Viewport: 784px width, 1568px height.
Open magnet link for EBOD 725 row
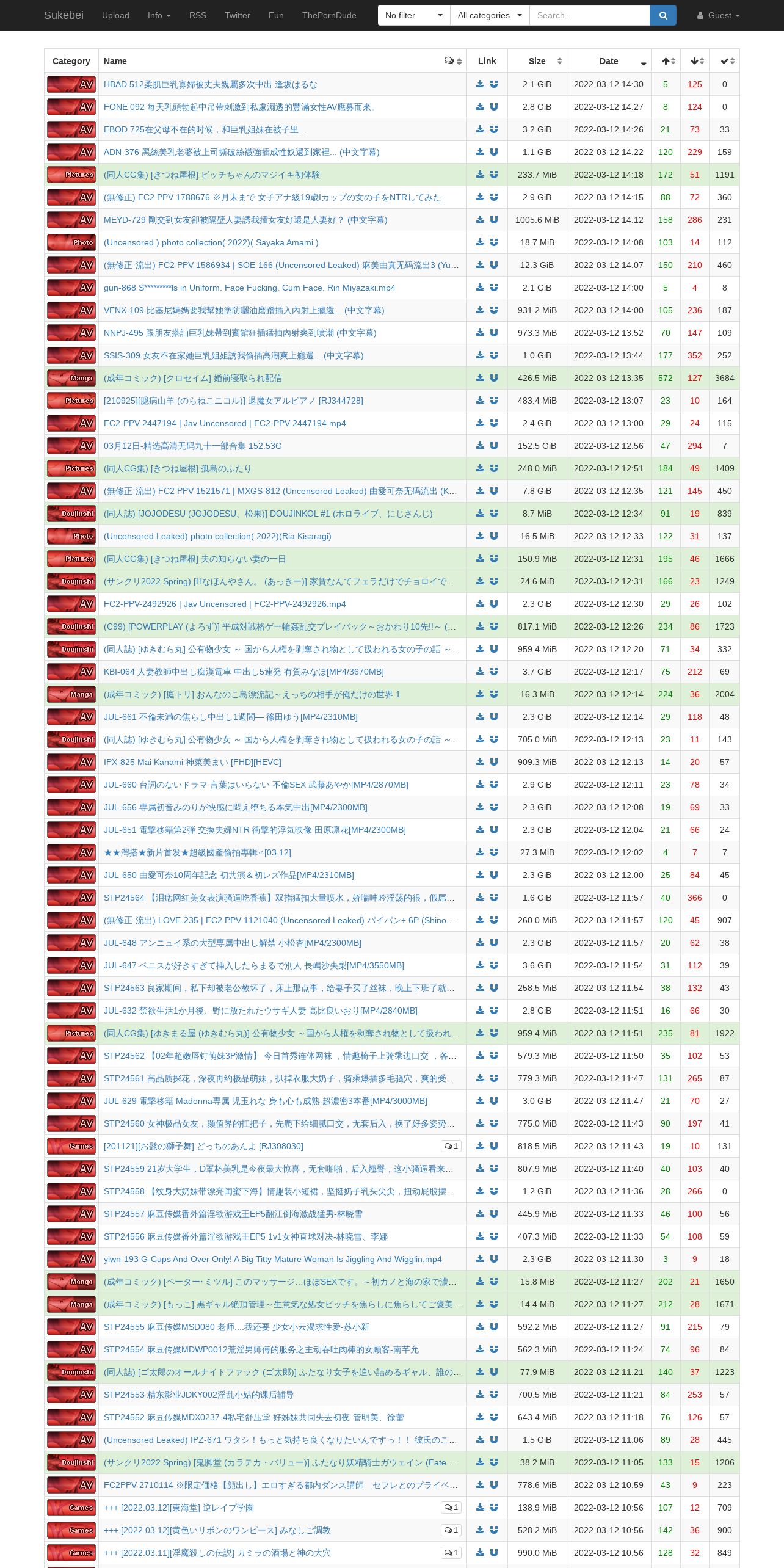click(x=494, y=129)
